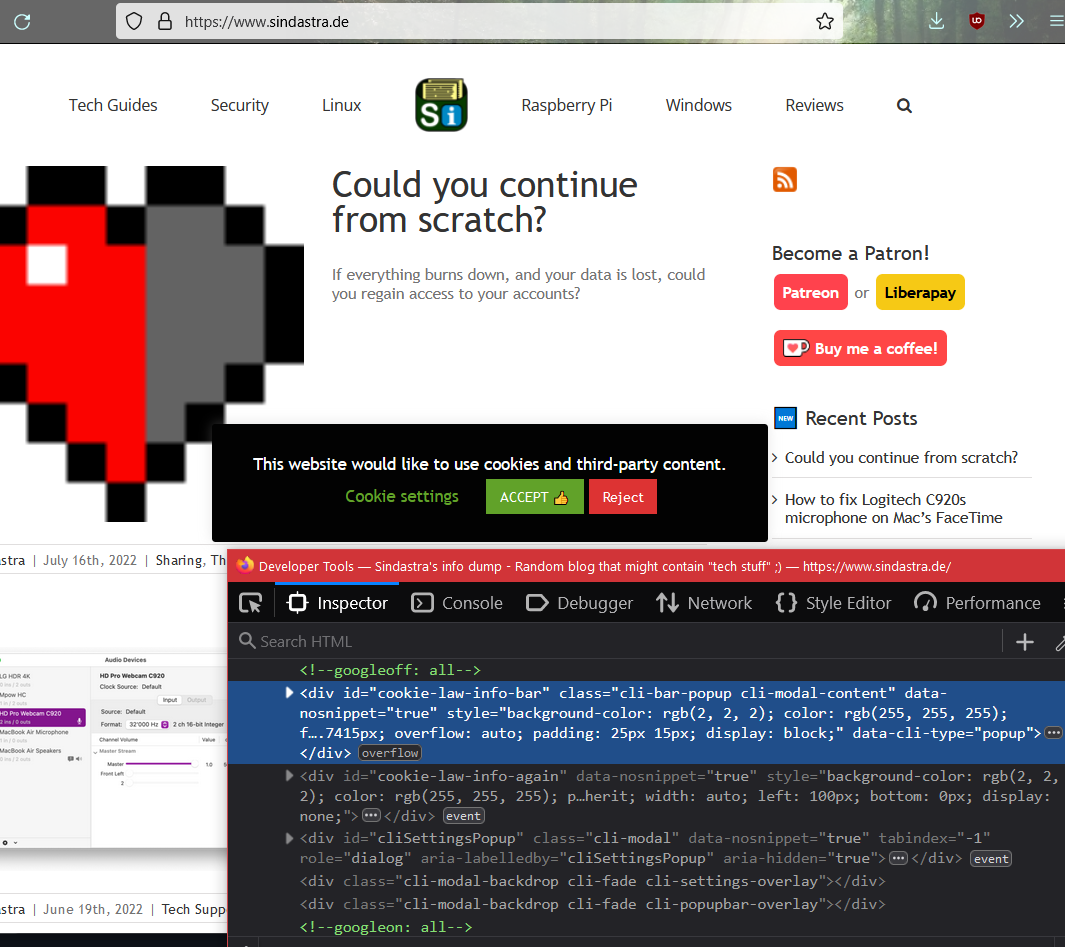The image size is (1065, 947).
Task: Open the toolbar overflow chevron menu
Action: (x=1016, y=20)
